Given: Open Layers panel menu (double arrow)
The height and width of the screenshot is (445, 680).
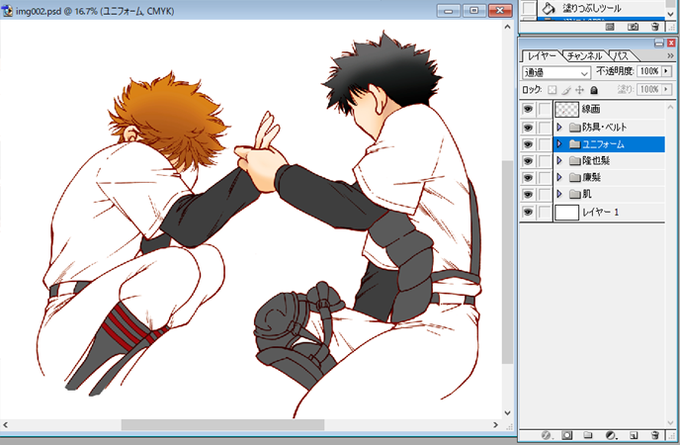Looking at the screenshot, I should click(670, 56).
